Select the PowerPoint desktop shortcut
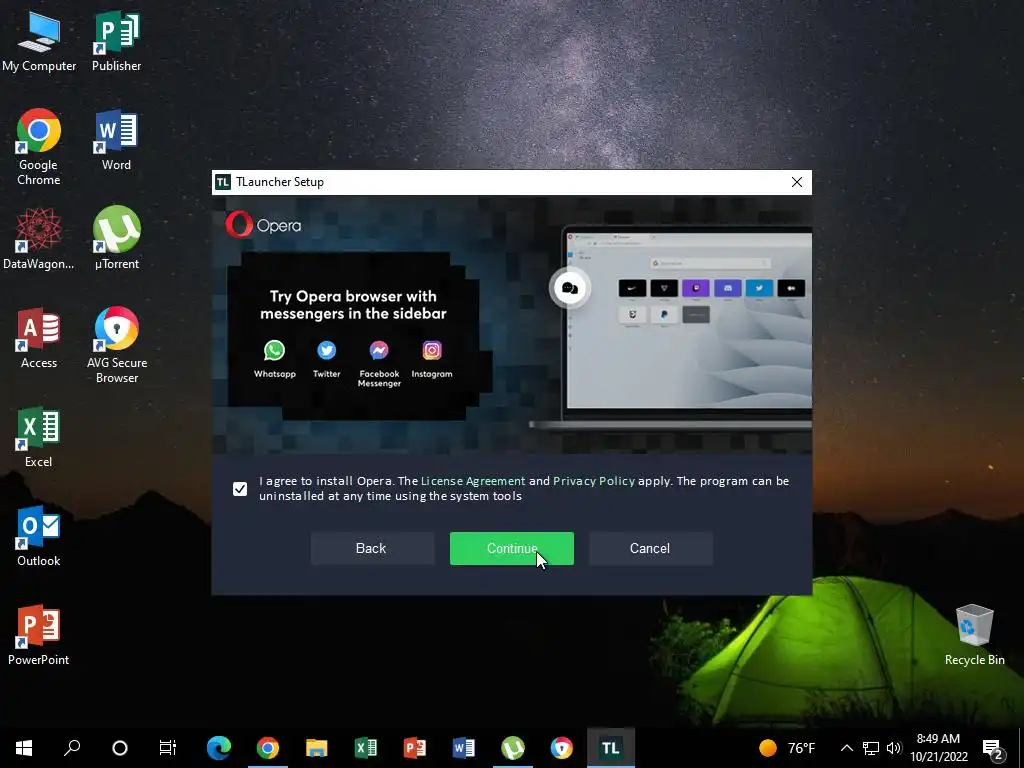1024x768 pixels. (x=39, y=635)
